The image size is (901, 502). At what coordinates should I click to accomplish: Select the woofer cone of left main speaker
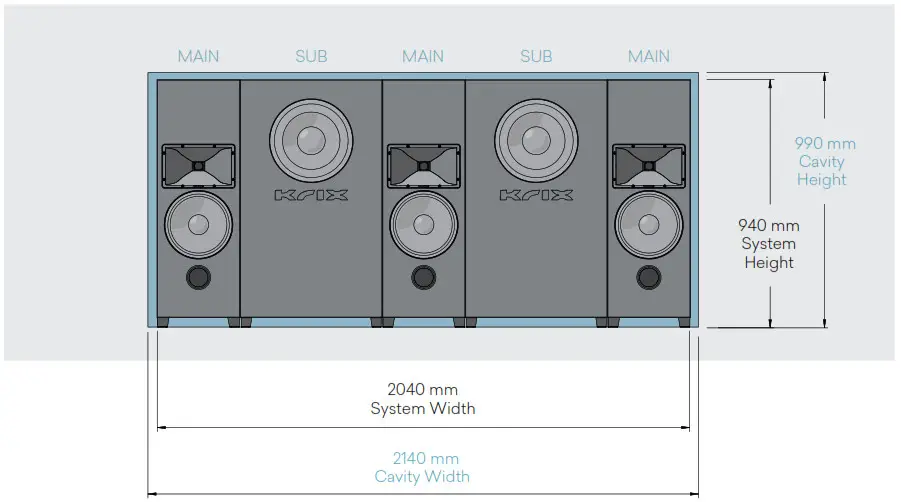[x=198, y=225]
